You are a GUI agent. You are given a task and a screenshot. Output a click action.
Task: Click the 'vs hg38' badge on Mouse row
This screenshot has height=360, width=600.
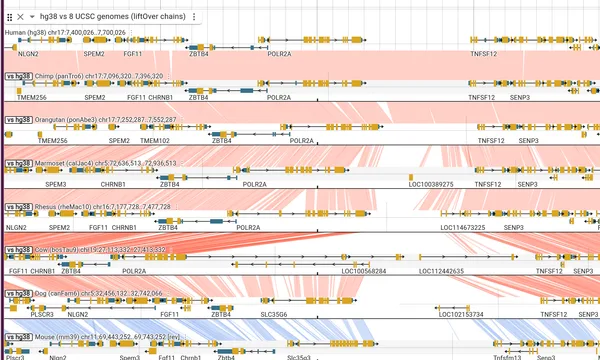pos(19,337)
